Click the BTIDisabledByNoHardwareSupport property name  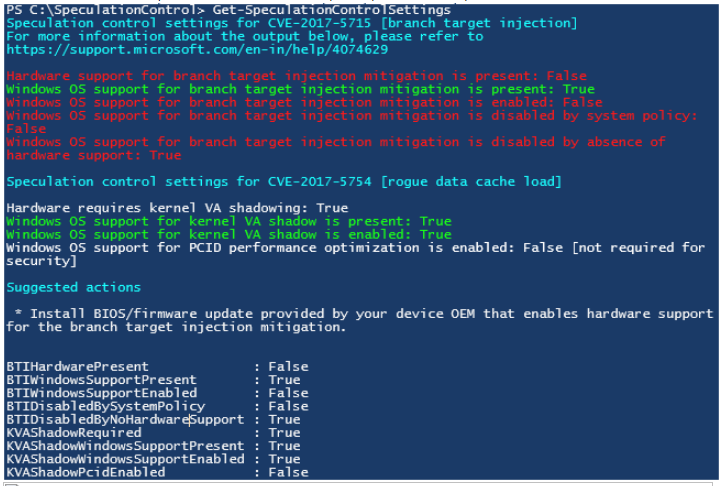(x=125, y=419)
